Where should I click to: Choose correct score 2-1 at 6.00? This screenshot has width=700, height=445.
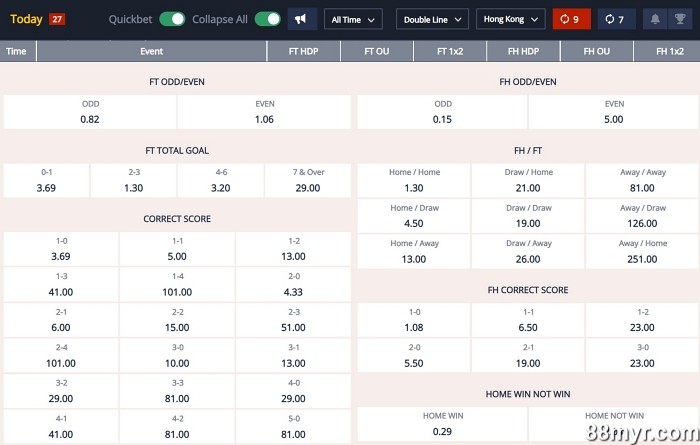[61, 320]
